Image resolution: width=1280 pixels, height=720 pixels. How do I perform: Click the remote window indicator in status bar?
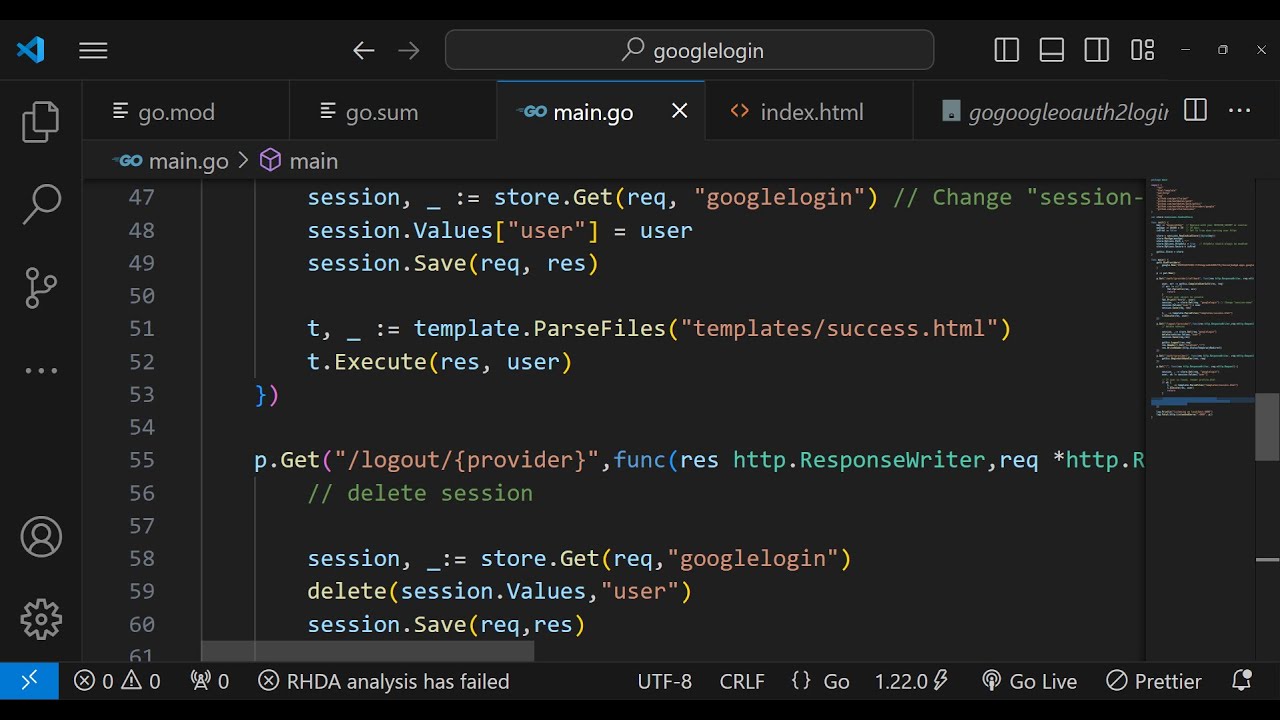tap(29, 681)
